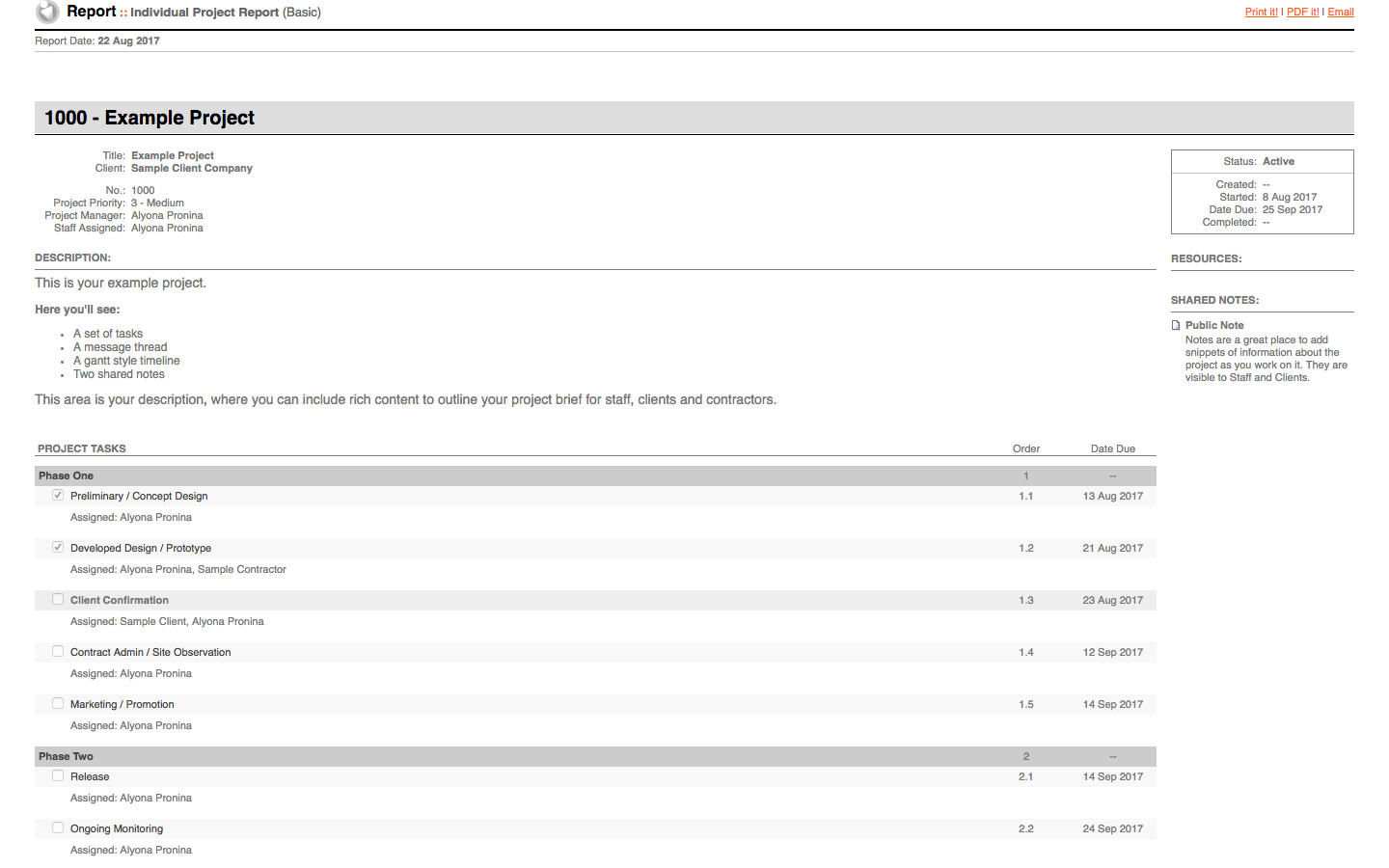The width and height of the screenshot is (1389, 868).
Task: Select the Phase One header row
Action: tap(595, 475)
